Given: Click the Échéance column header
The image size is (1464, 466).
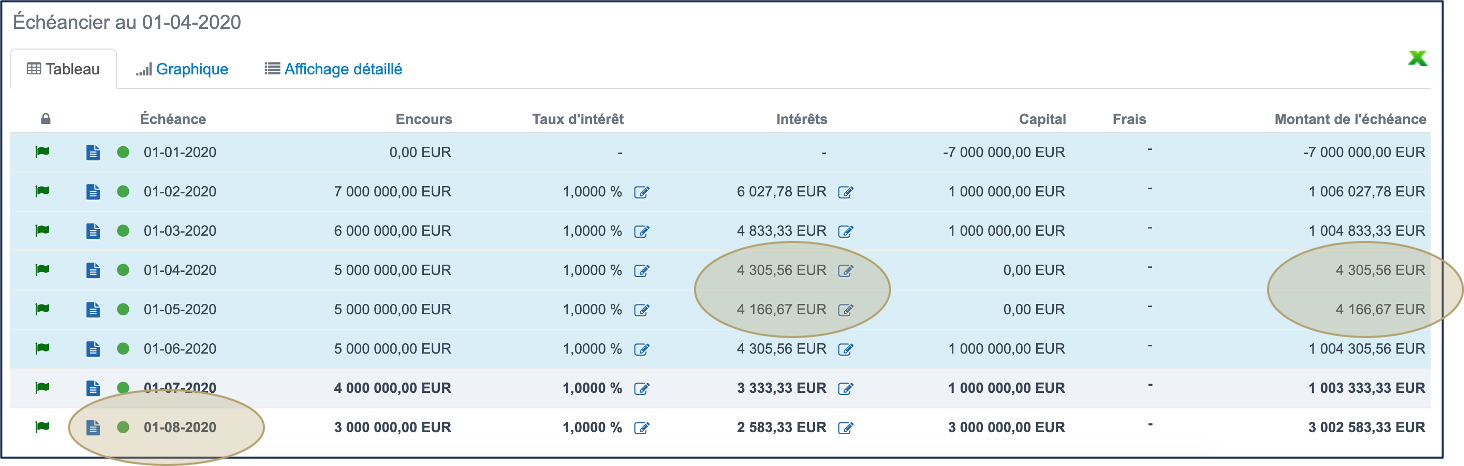Looking at the screenshot, I should pos(173,119).
